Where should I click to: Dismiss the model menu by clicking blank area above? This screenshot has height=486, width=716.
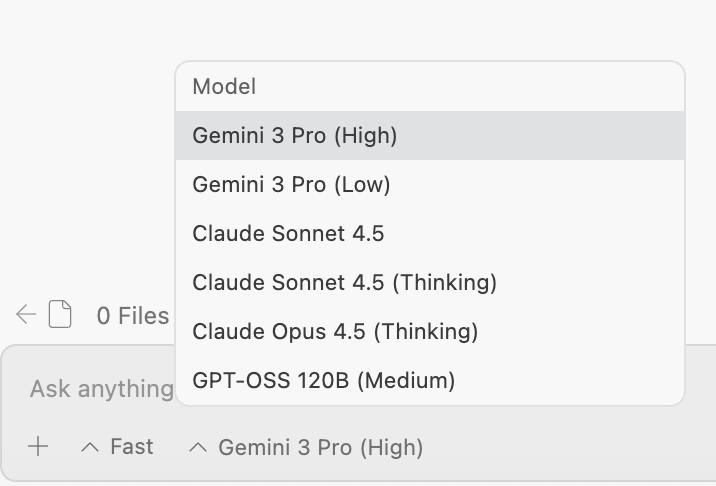[400, 28]
